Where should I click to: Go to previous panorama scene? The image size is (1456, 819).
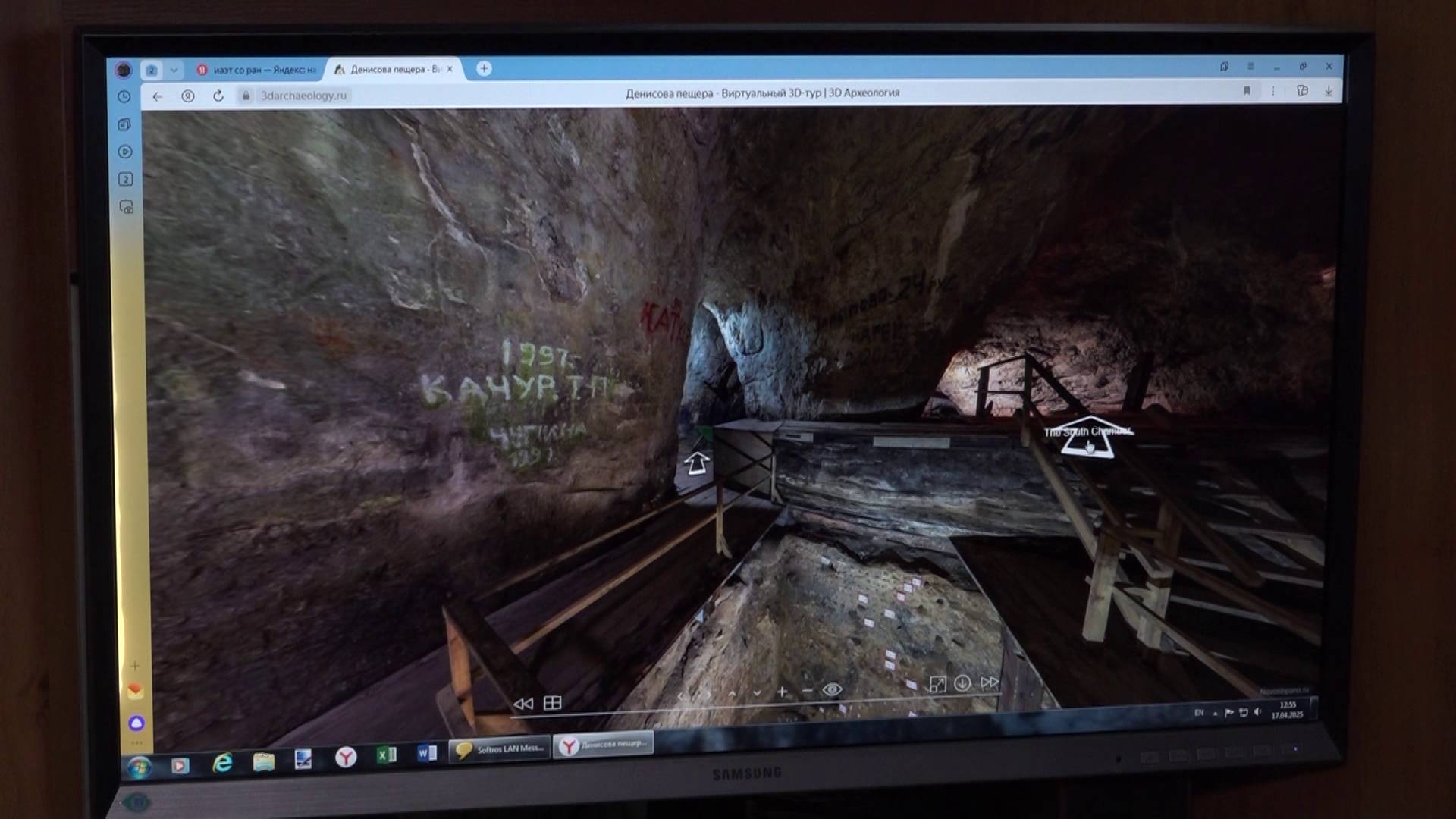523,704
